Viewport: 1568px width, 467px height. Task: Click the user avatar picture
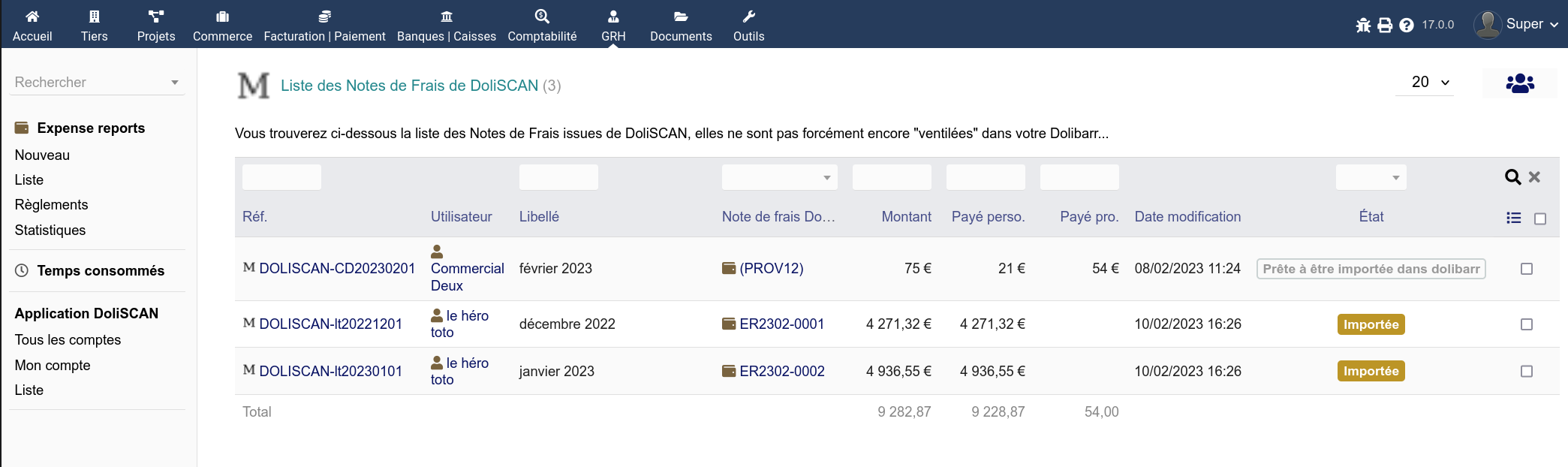(1487, 25)
